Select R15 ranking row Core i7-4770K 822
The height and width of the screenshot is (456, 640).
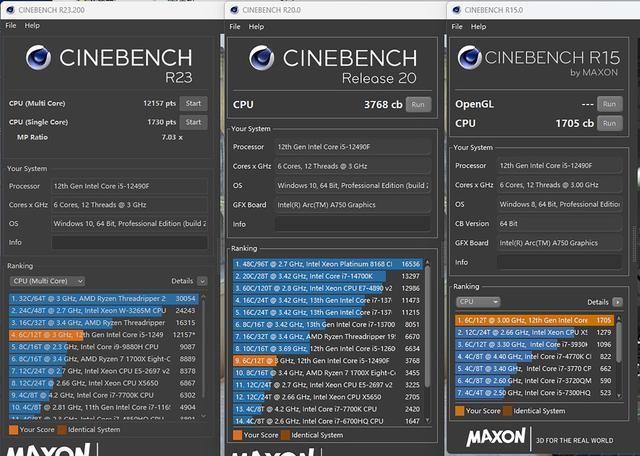click(x=535, y=356)
